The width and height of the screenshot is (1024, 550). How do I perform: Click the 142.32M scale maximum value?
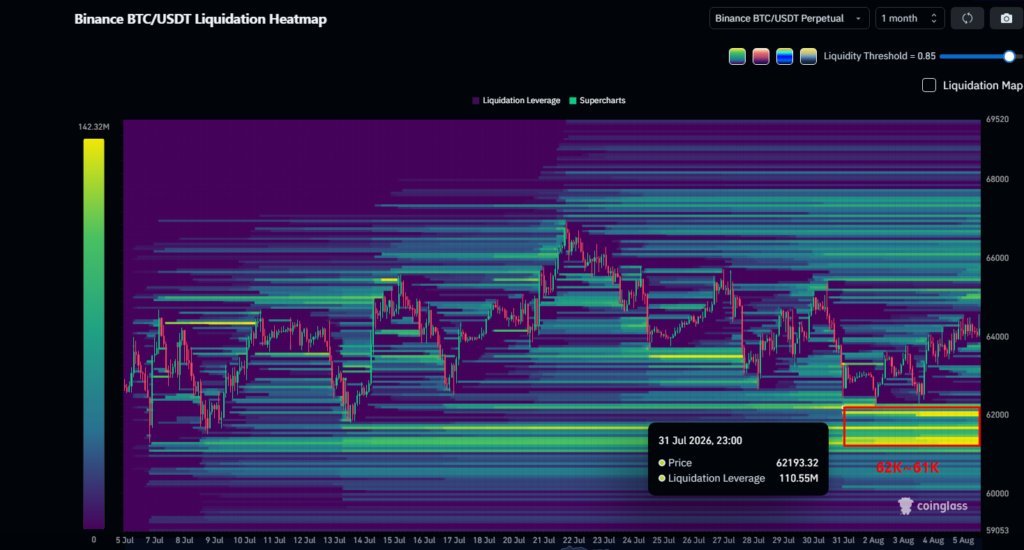tap(94, 127)
